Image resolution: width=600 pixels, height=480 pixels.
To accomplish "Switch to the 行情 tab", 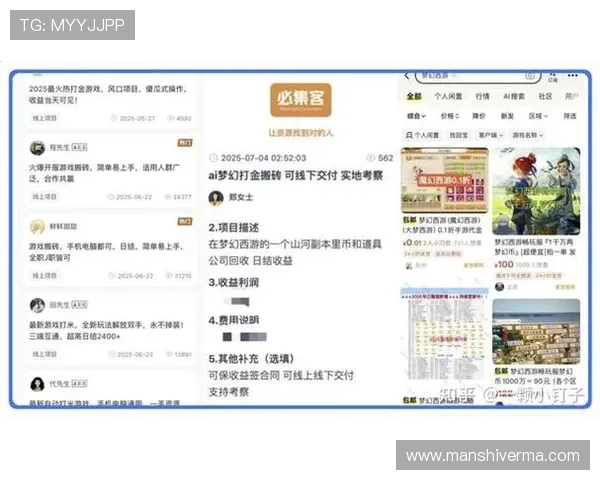I will 483,96.
